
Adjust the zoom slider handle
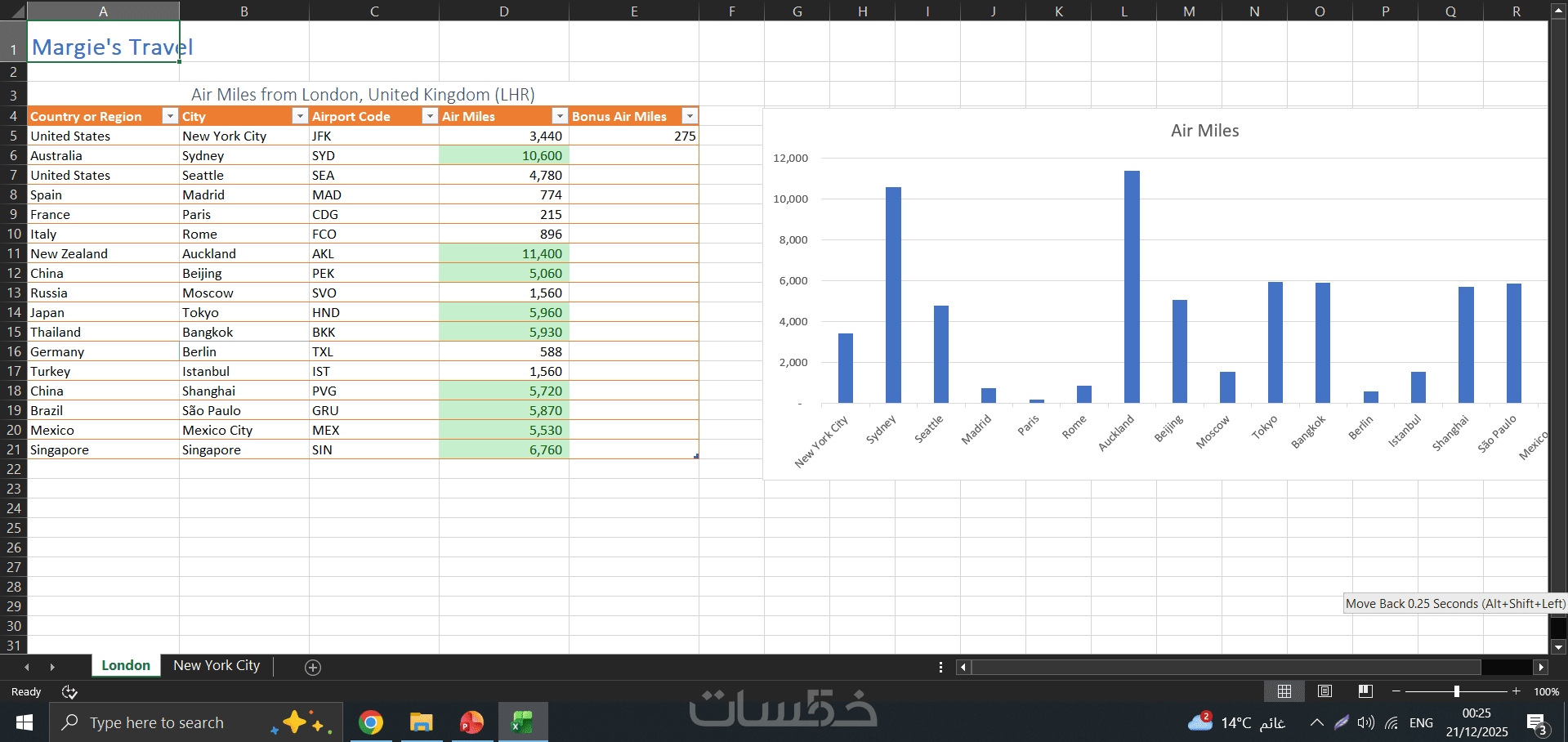pyautogui.click(x=1456, y=691)
